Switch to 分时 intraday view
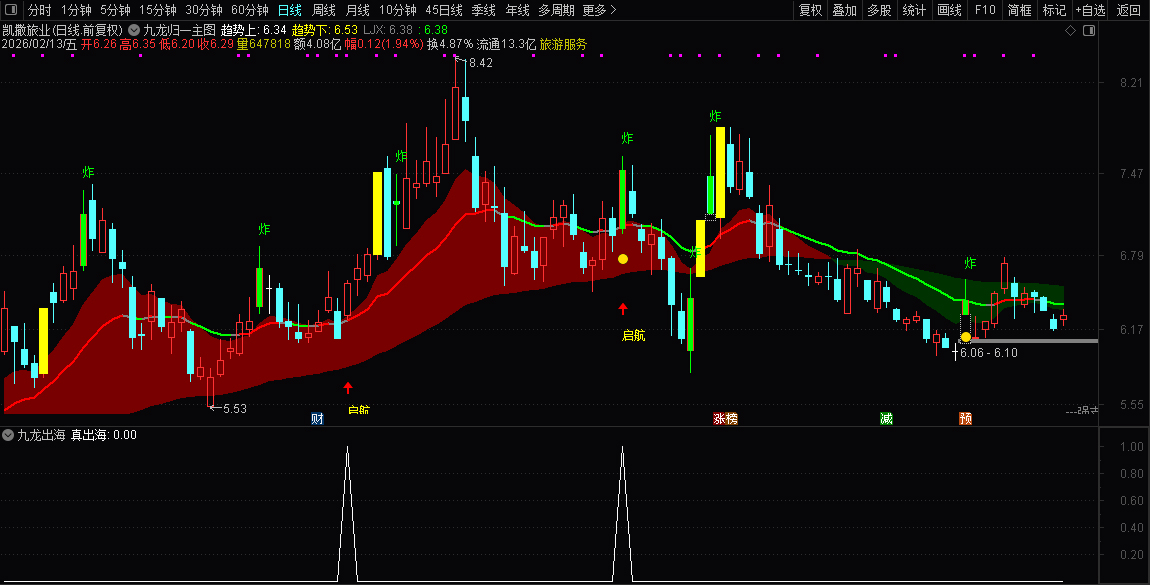 [40, 10]
